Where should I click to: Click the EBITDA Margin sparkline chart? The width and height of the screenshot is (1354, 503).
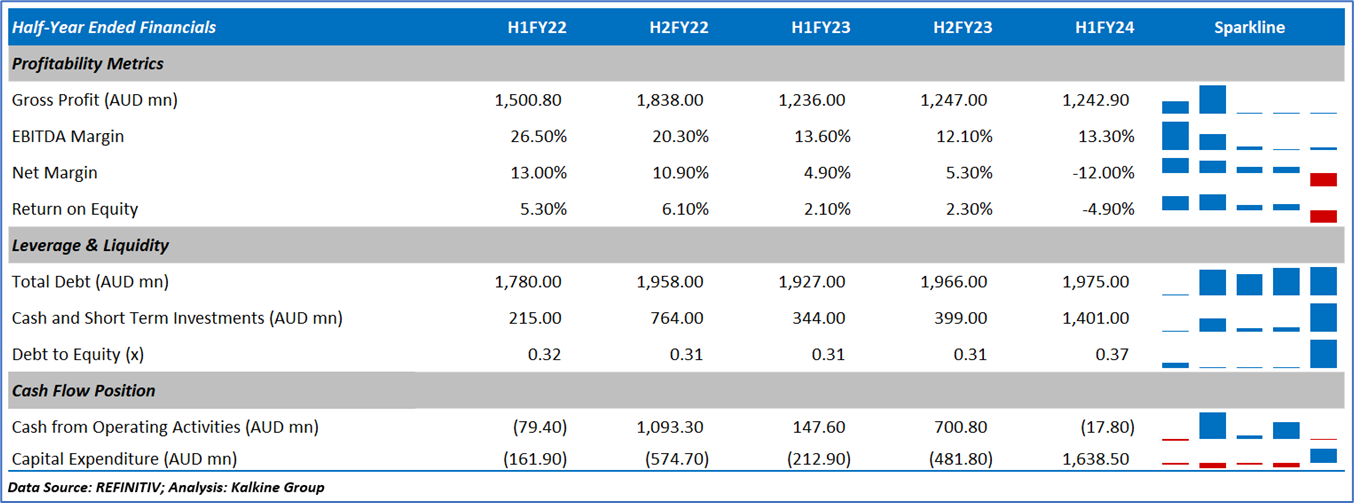[1249, 136]
